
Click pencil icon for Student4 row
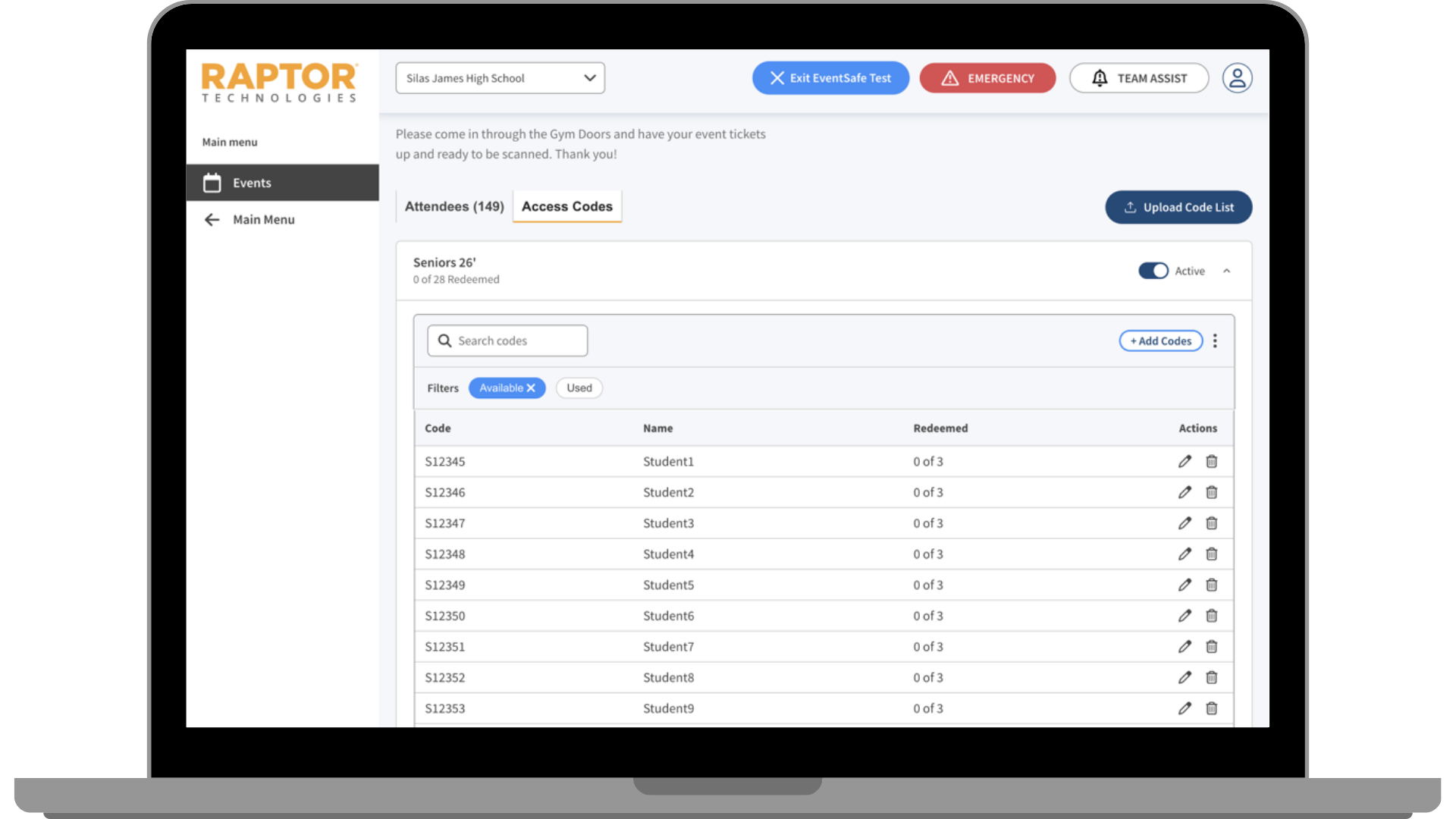tap(1185, 554)
